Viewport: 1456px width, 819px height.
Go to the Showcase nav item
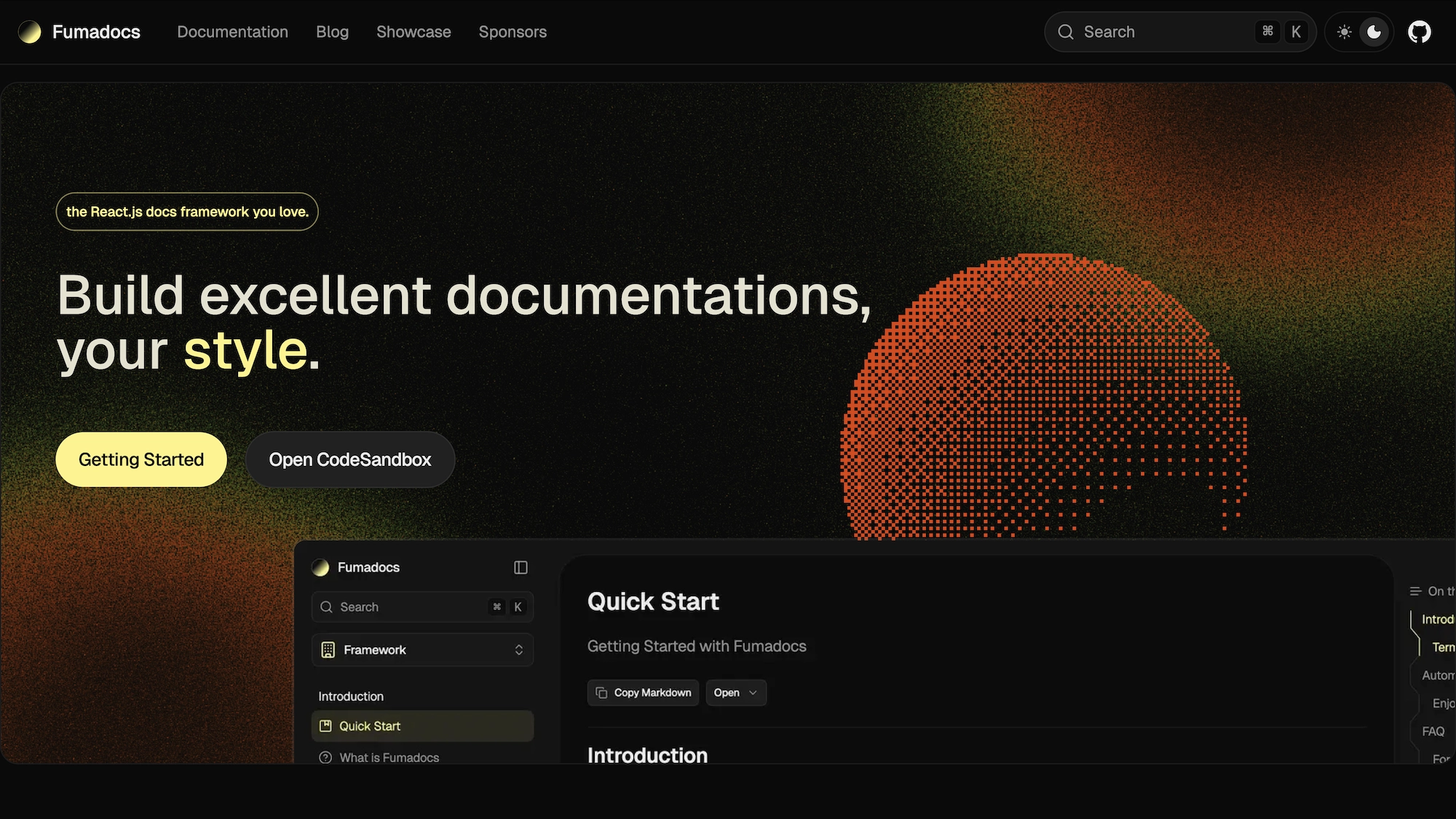click(x=414, y=32)
